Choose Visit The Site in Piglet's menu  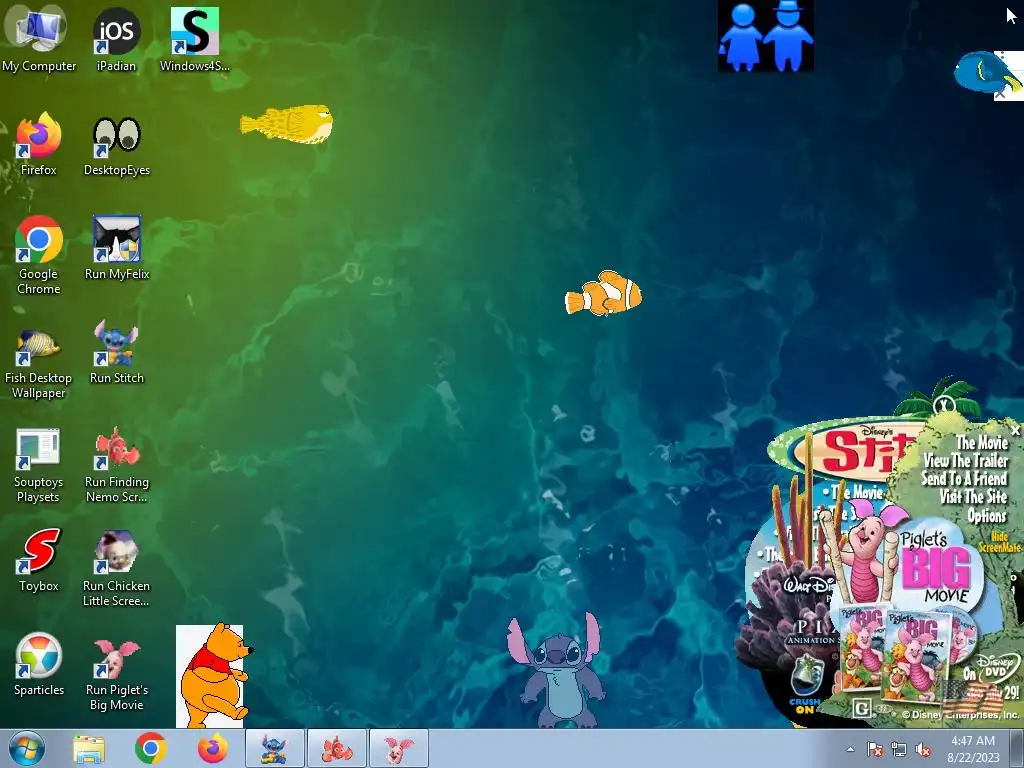(x=974, y=497)
